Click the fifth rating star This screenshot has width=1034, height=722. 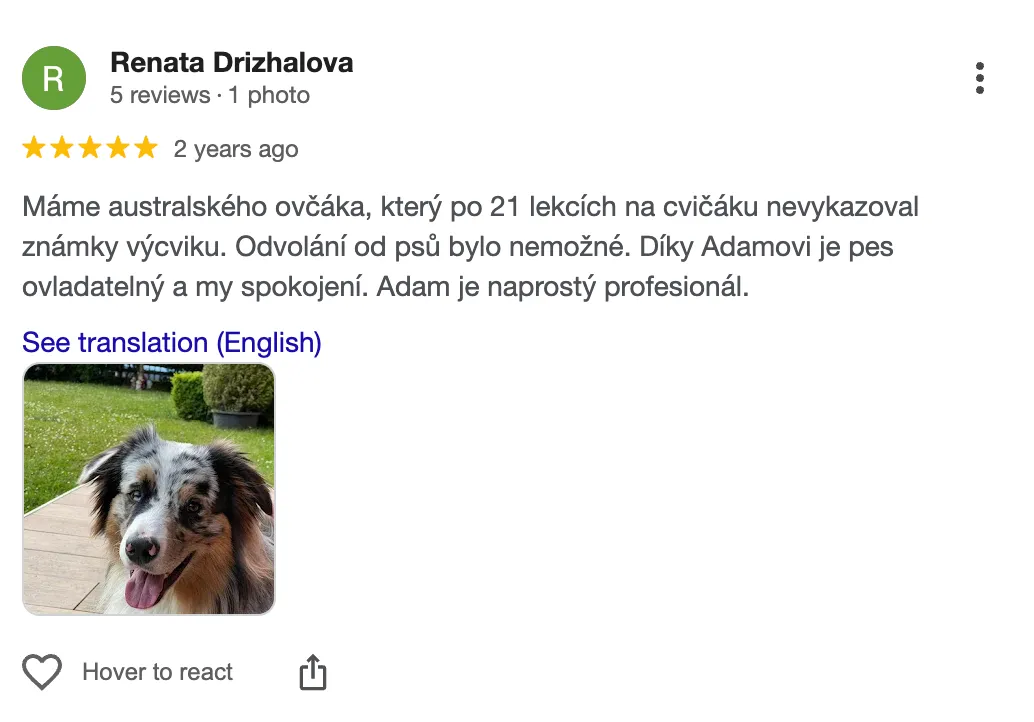coord(146,149)
